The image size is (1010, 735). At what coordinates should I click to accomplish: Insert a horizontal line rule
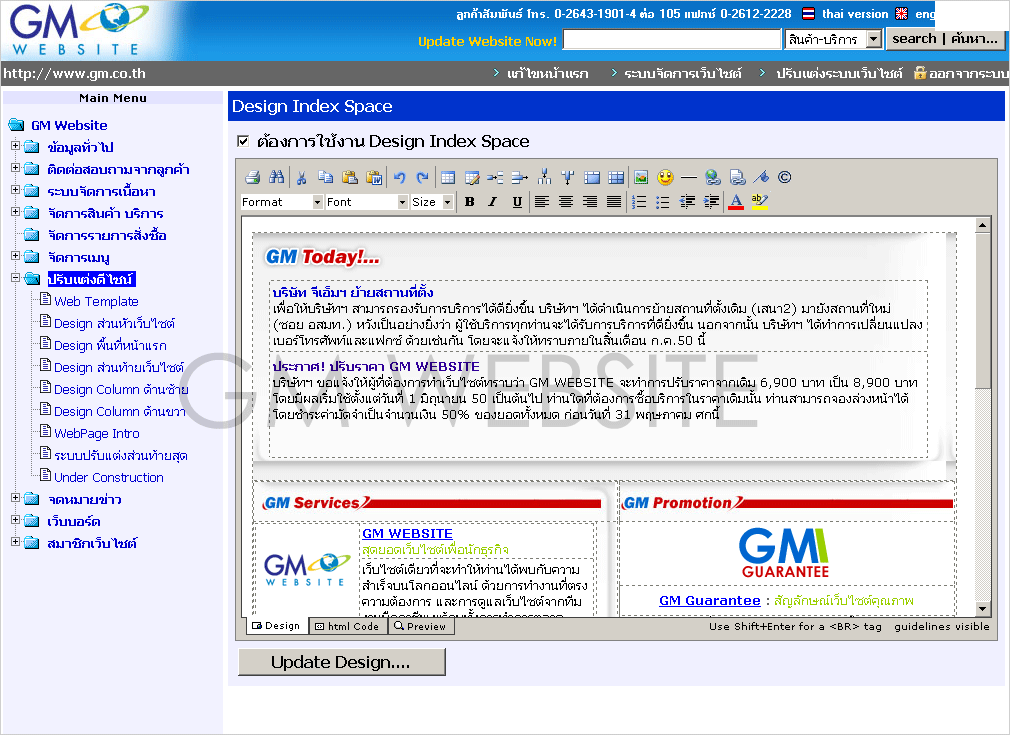(689, 177)
